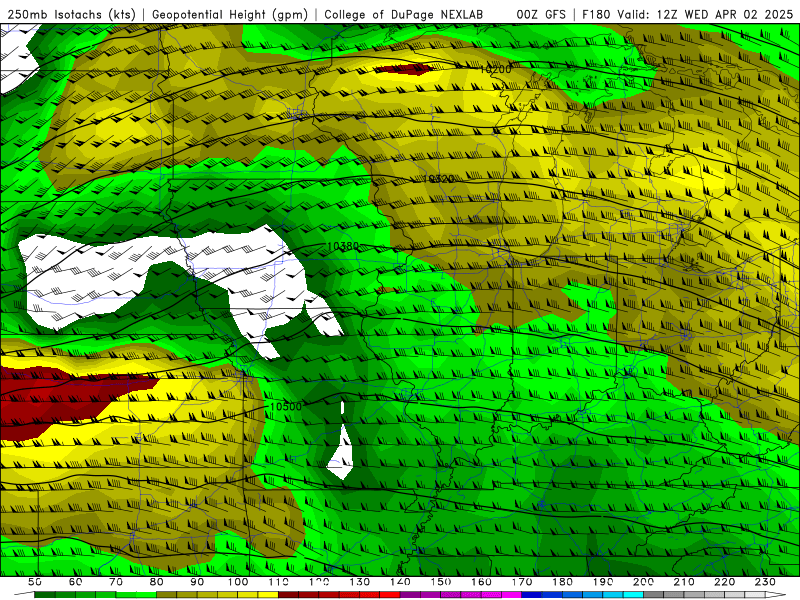Click the 130 value on the color scale
Screen dimensions: 800x600
tap(360, 582)
